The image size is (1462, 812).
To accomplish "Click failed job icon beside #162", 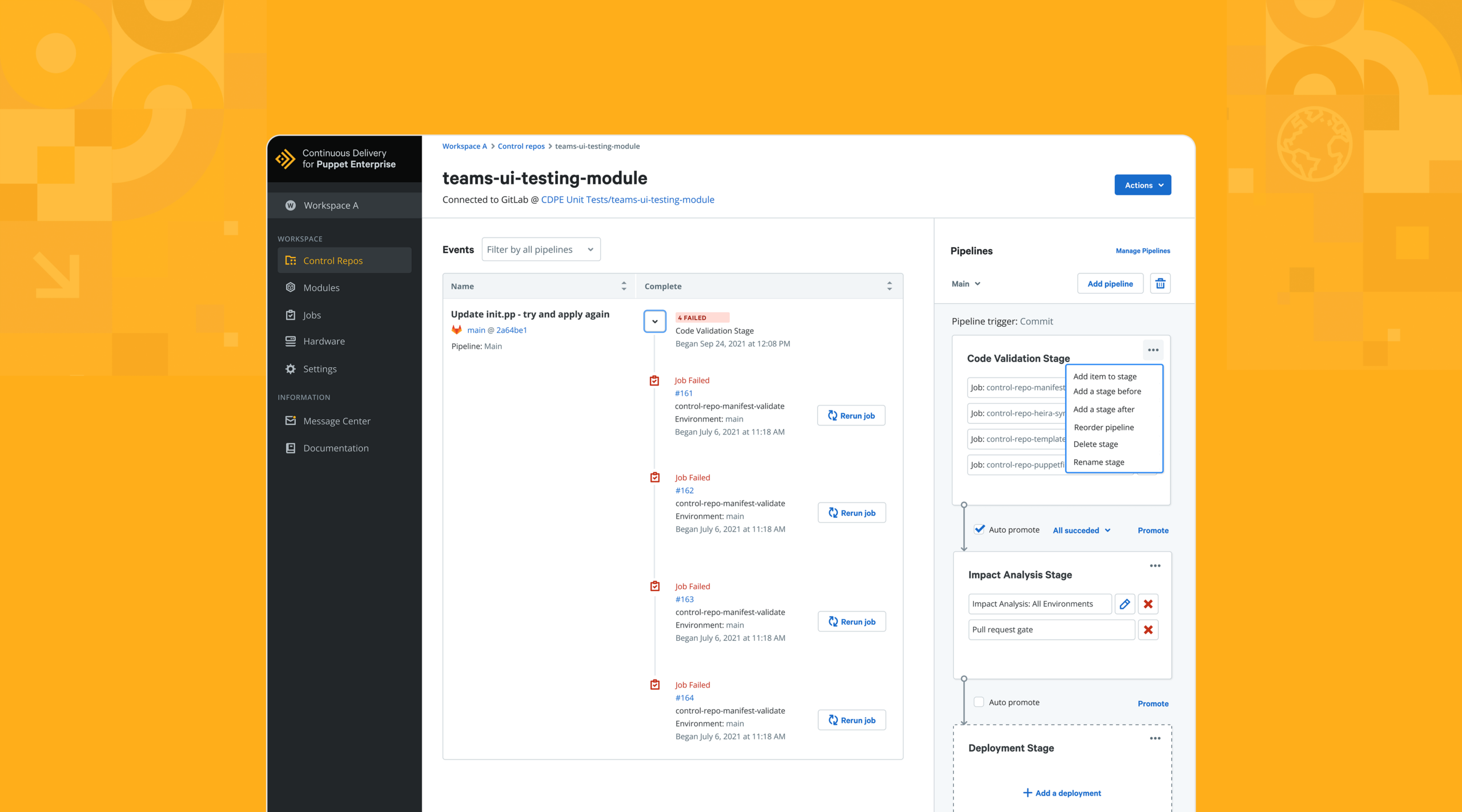I will click(x=655, y=477).
